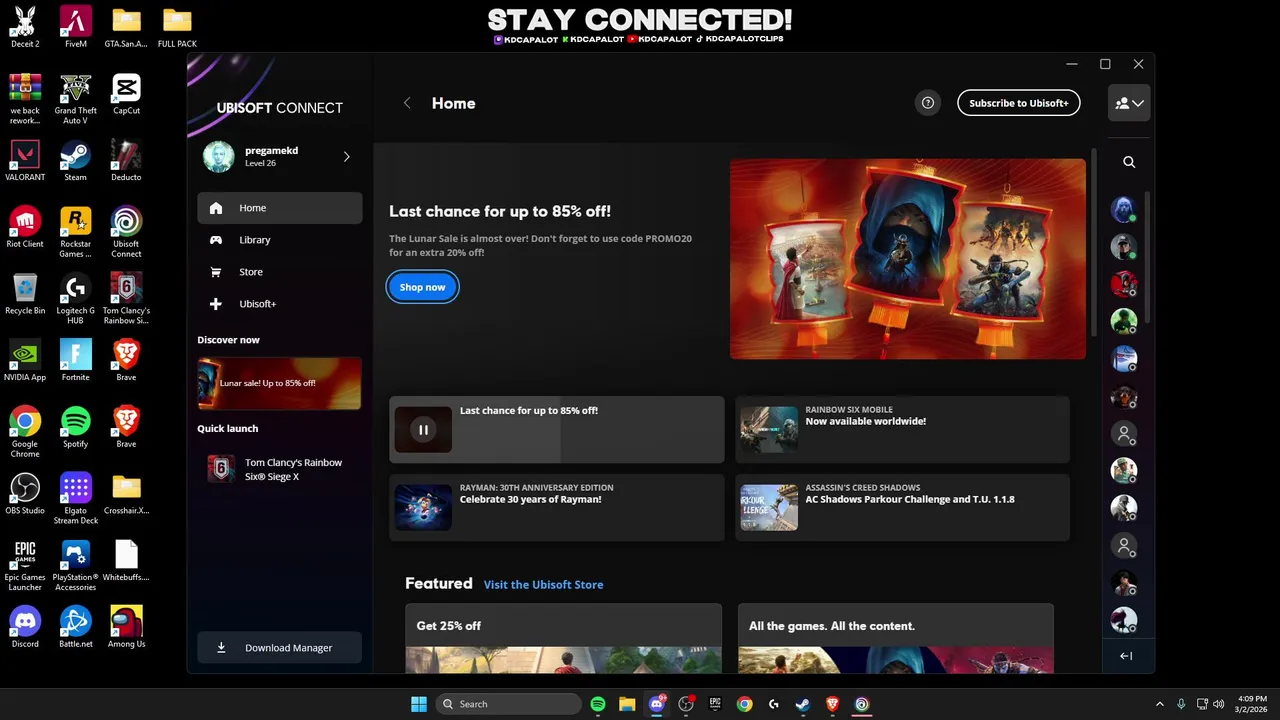1280x720 pixels.
Task: Open the Whitebuffs text file on the desktop
Action: (x=126, y=560)
